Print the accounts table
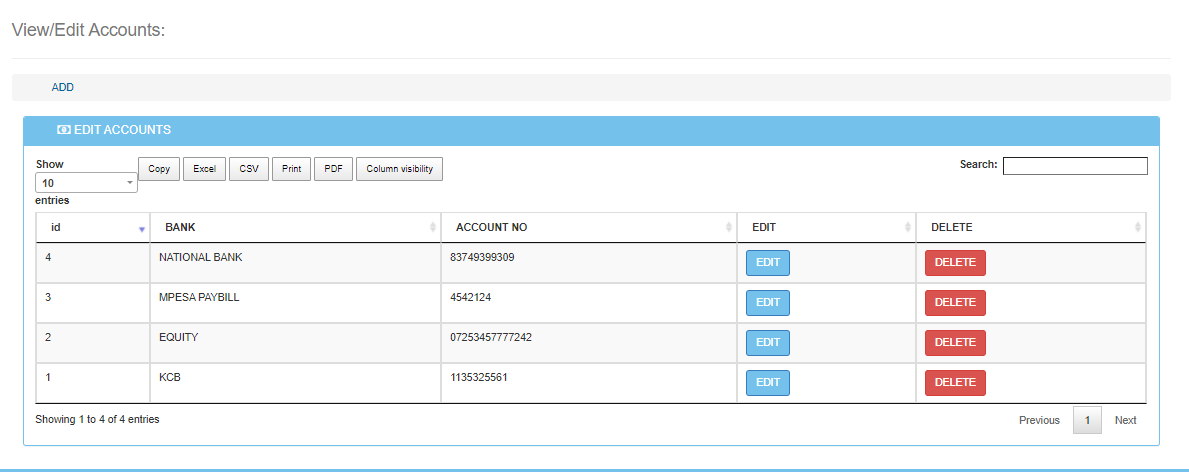This screenshot has width=1189, height=472. coord(291,169)
